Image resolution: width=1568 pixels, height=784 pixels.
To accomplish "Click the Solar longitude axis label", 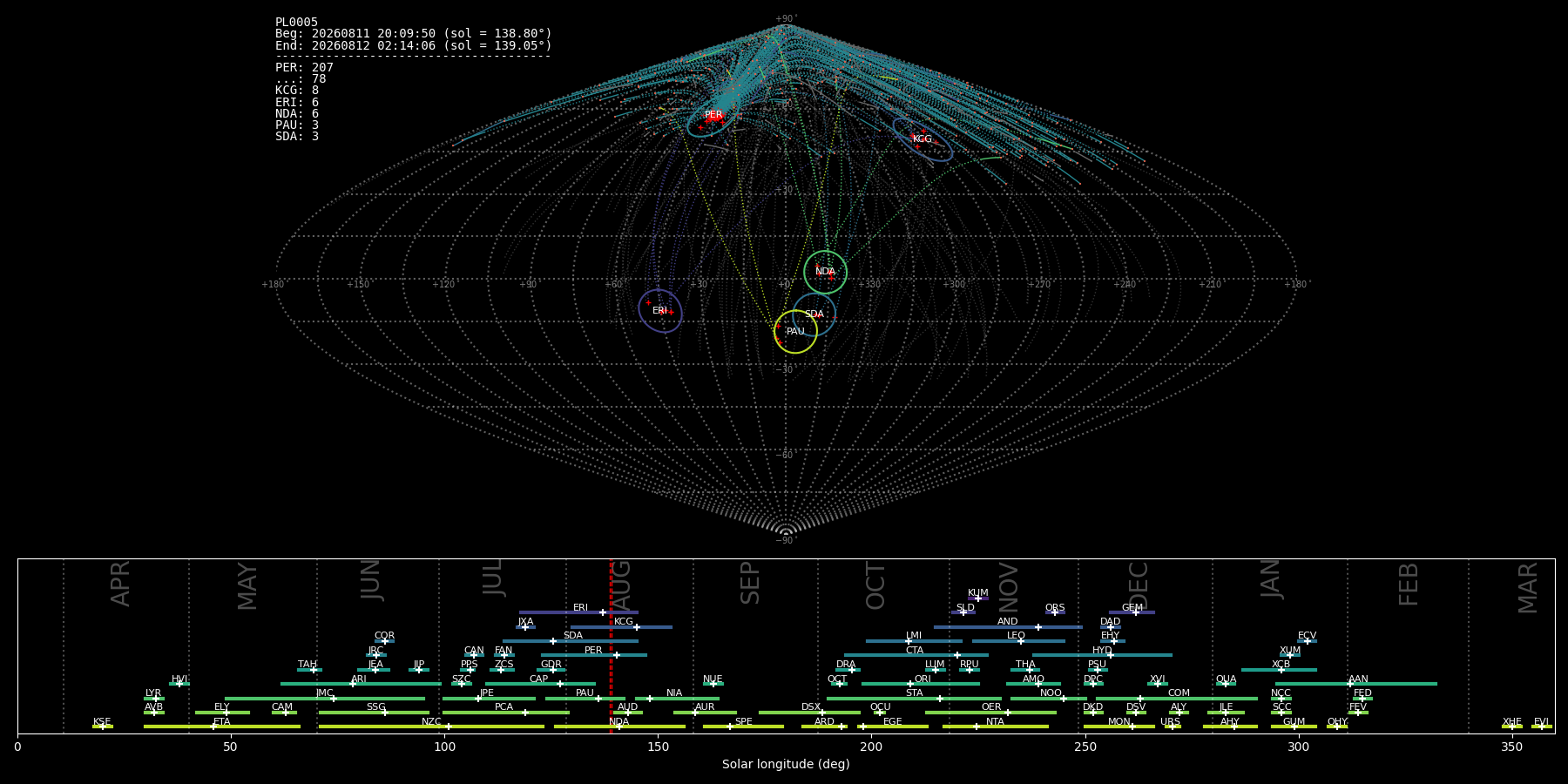I will [786, 764].
